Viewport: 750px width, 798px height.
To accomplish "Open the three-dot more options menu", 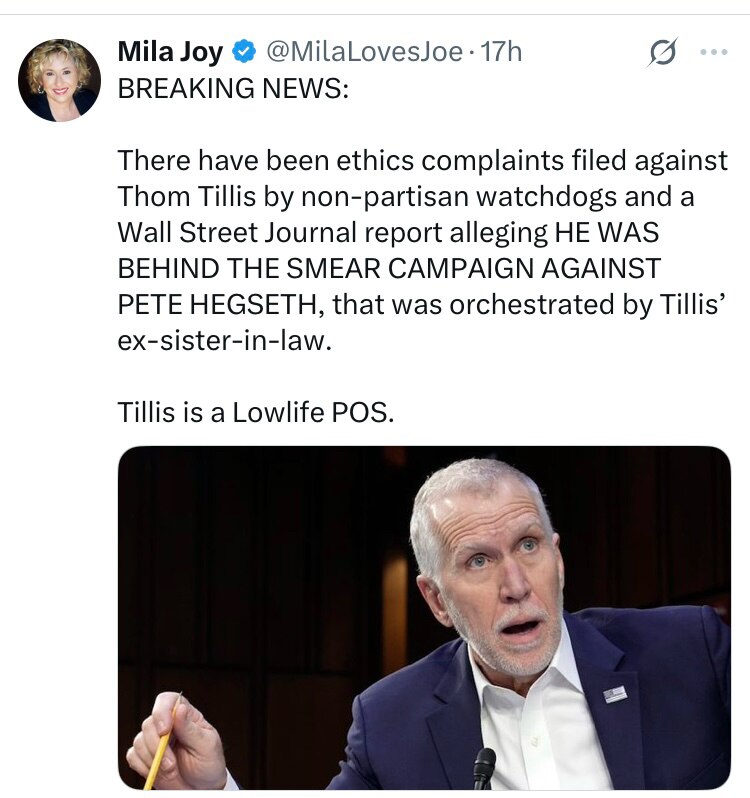I will click(713, 51).
